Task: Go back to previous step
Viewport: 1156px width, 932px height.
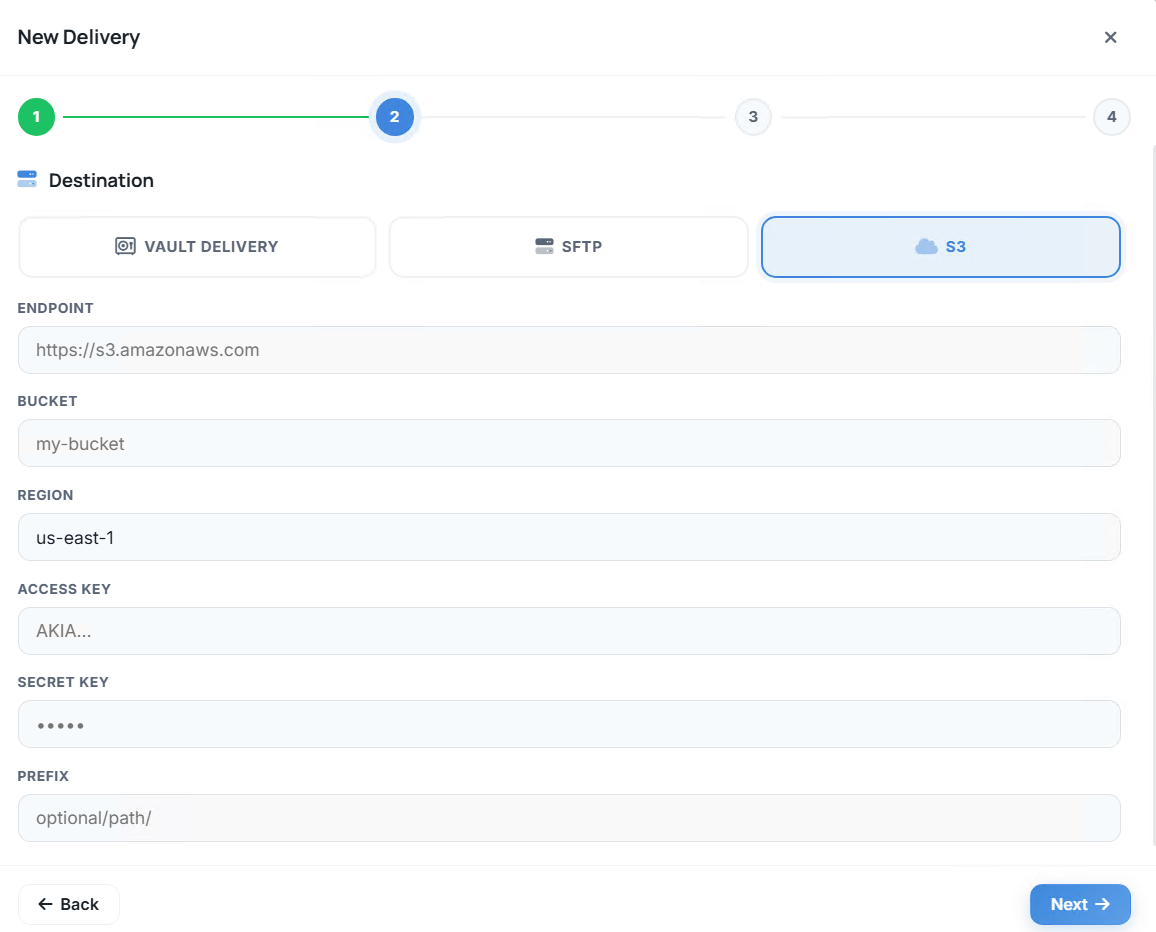Action: pos(69,904)
